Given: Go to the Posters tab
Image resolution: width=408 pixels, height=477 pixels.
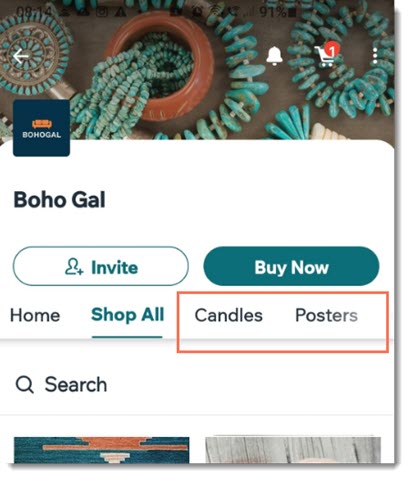Looking at the screenshot, I should (x=326, y=315).
